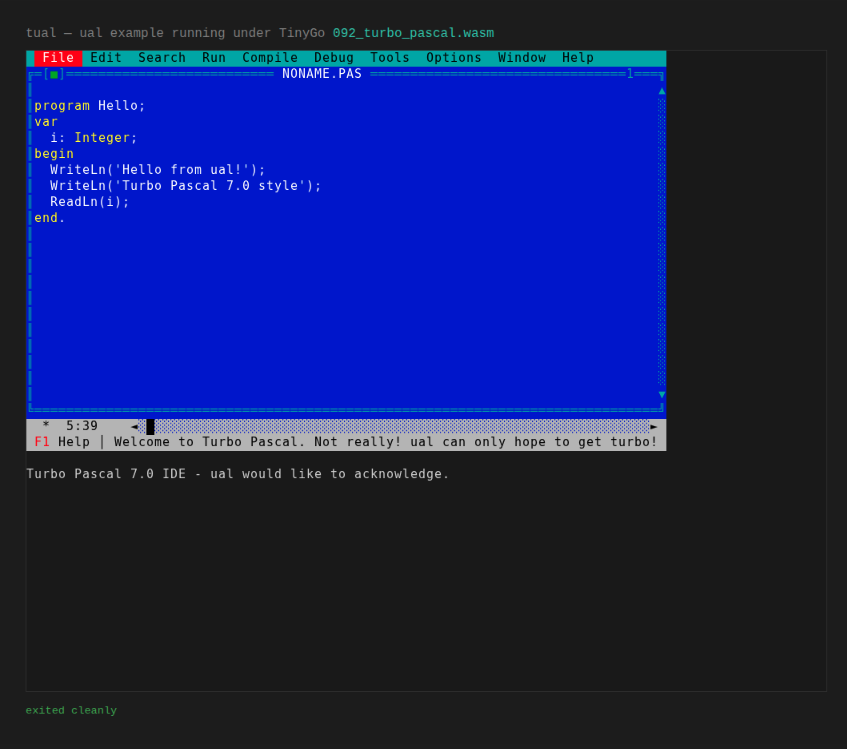Image resolution: width=847 pixels, height=749 pixels.
Task: Click the horizontal scrollbar left arrow
Action: pos(134,426)
